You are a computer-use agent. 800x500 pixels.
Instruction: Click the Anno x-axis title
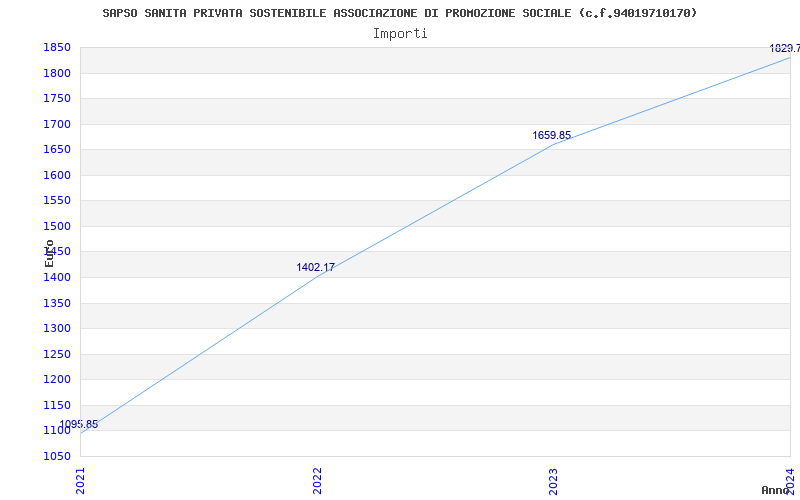coord(775,490)
